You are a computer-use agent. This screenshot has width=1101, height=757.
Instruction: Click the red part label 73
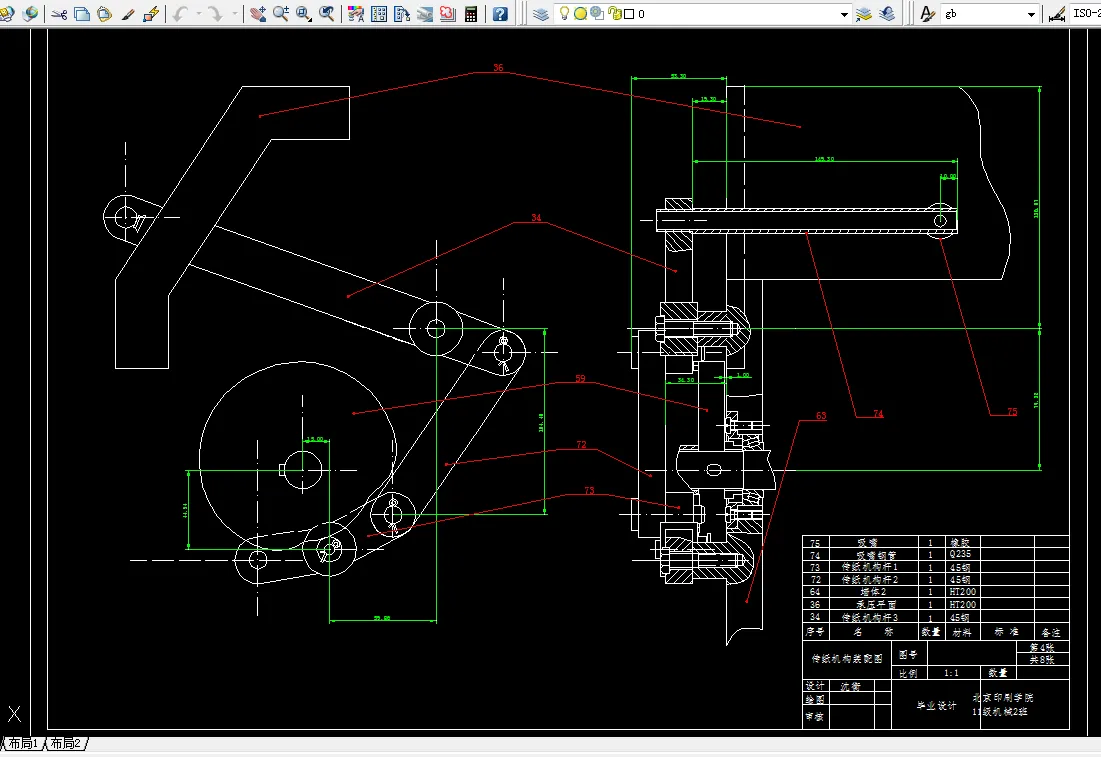[589, 490]
